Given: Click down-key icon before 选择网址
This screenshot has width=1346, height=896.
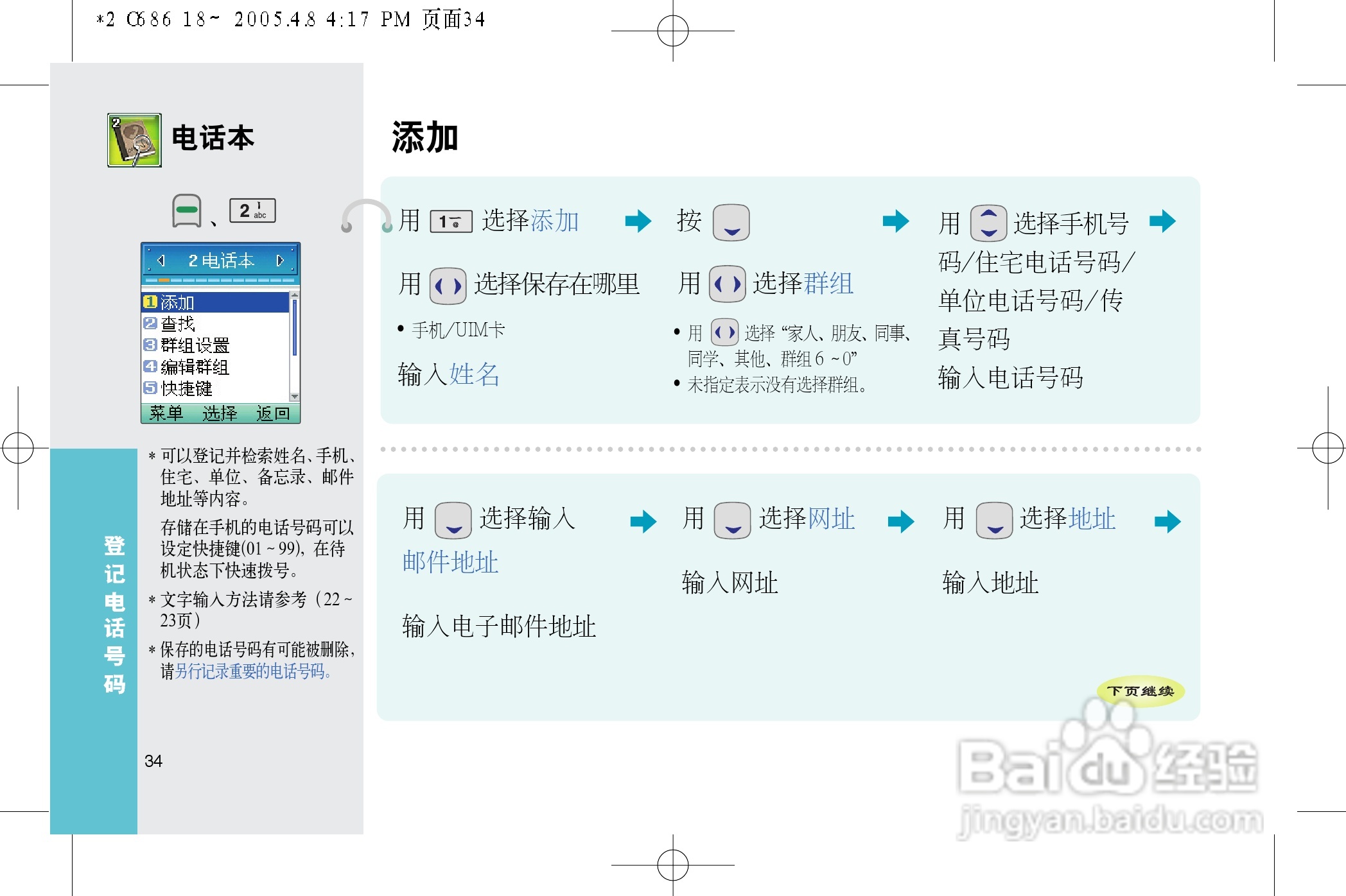Looking at the screenshot, I should 732,520.
